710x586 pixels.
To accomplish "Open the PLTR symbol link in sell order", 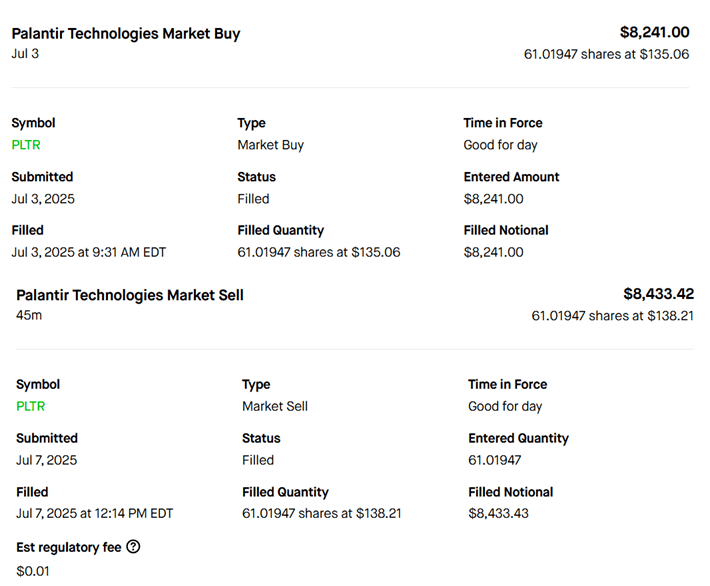I will pyautogui.click(x=30, y=406).
